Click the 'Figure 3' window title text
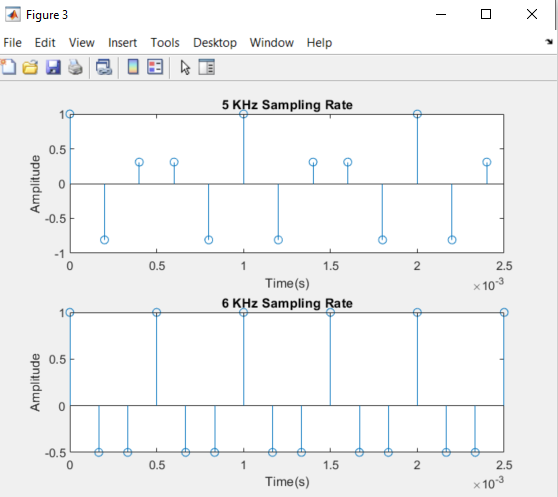 (x=47, y=15)
